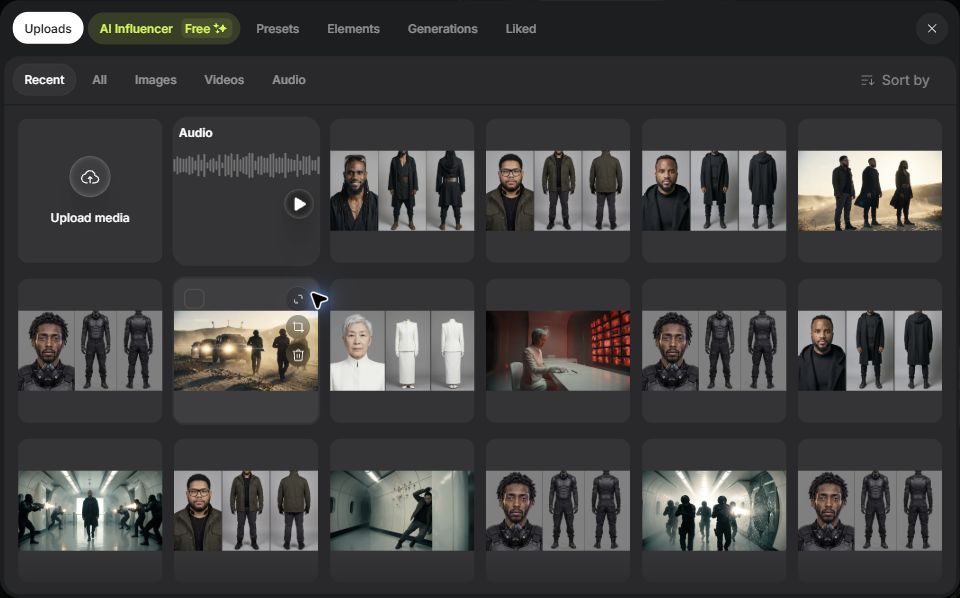
Task: Show All media filter
Action: pyautogui.click(x=99, y=80)
